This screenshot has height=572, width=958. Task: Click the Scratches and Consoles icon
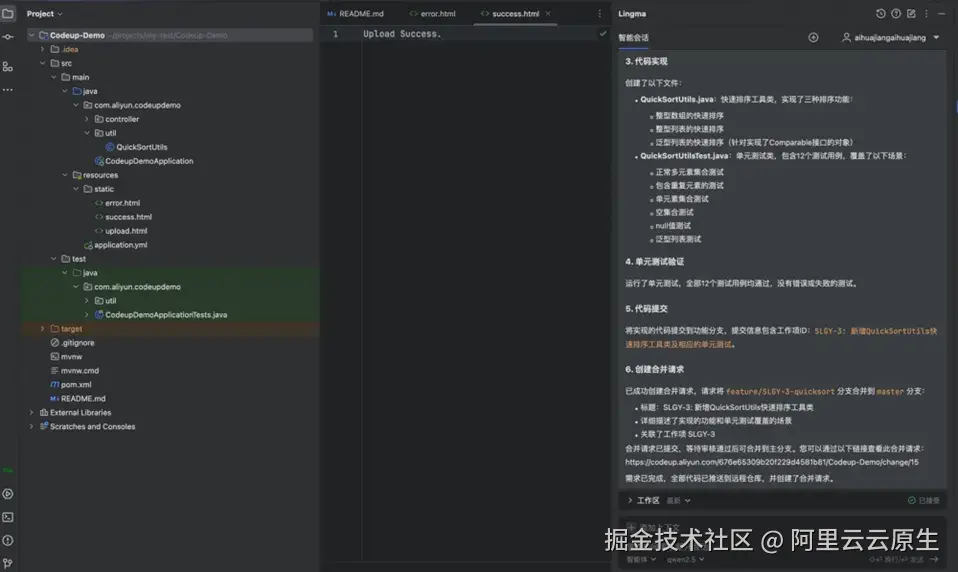click(44, 427)
